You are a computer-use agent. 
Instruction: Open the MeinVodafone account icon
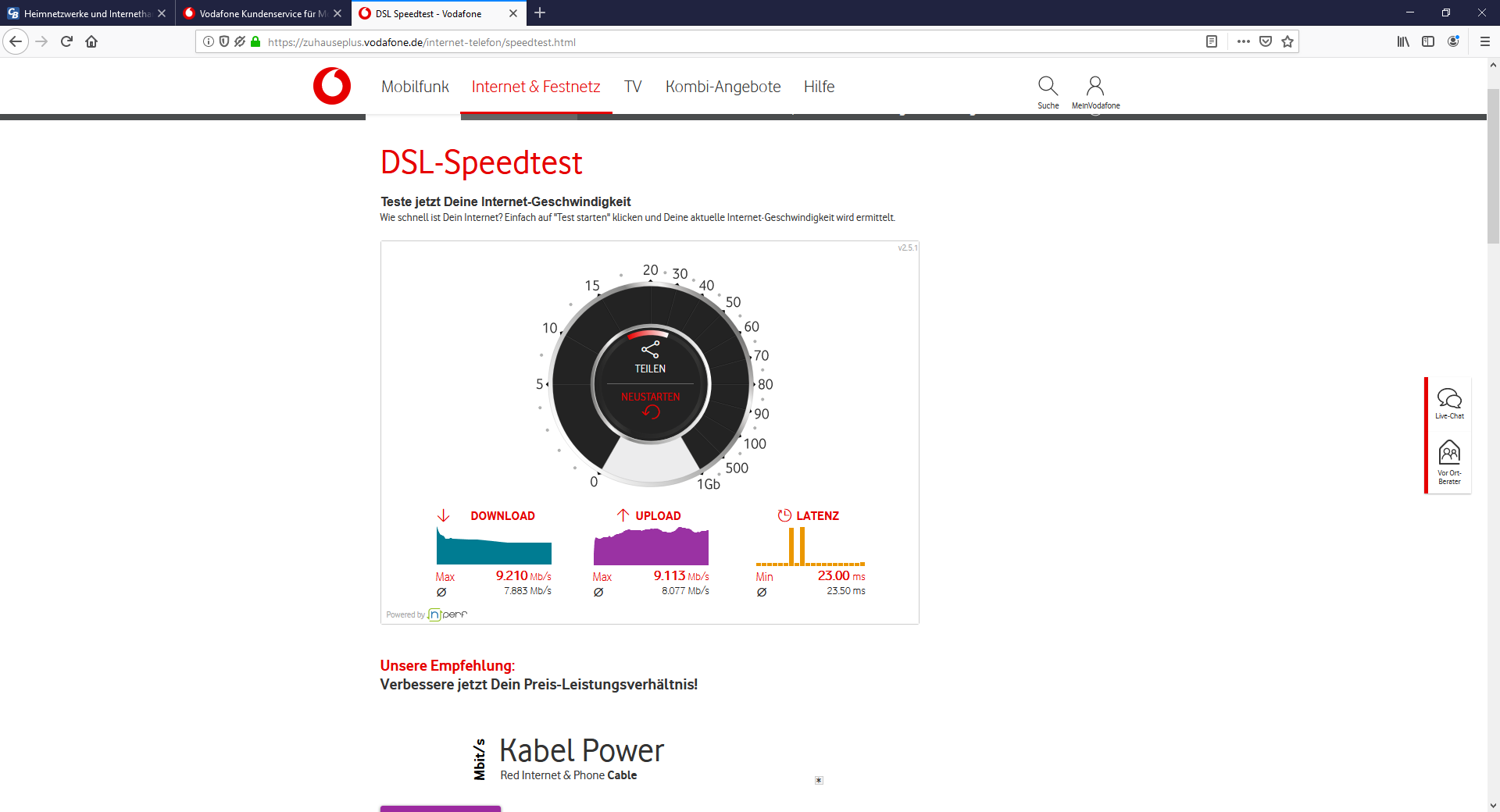point(1095,92)
